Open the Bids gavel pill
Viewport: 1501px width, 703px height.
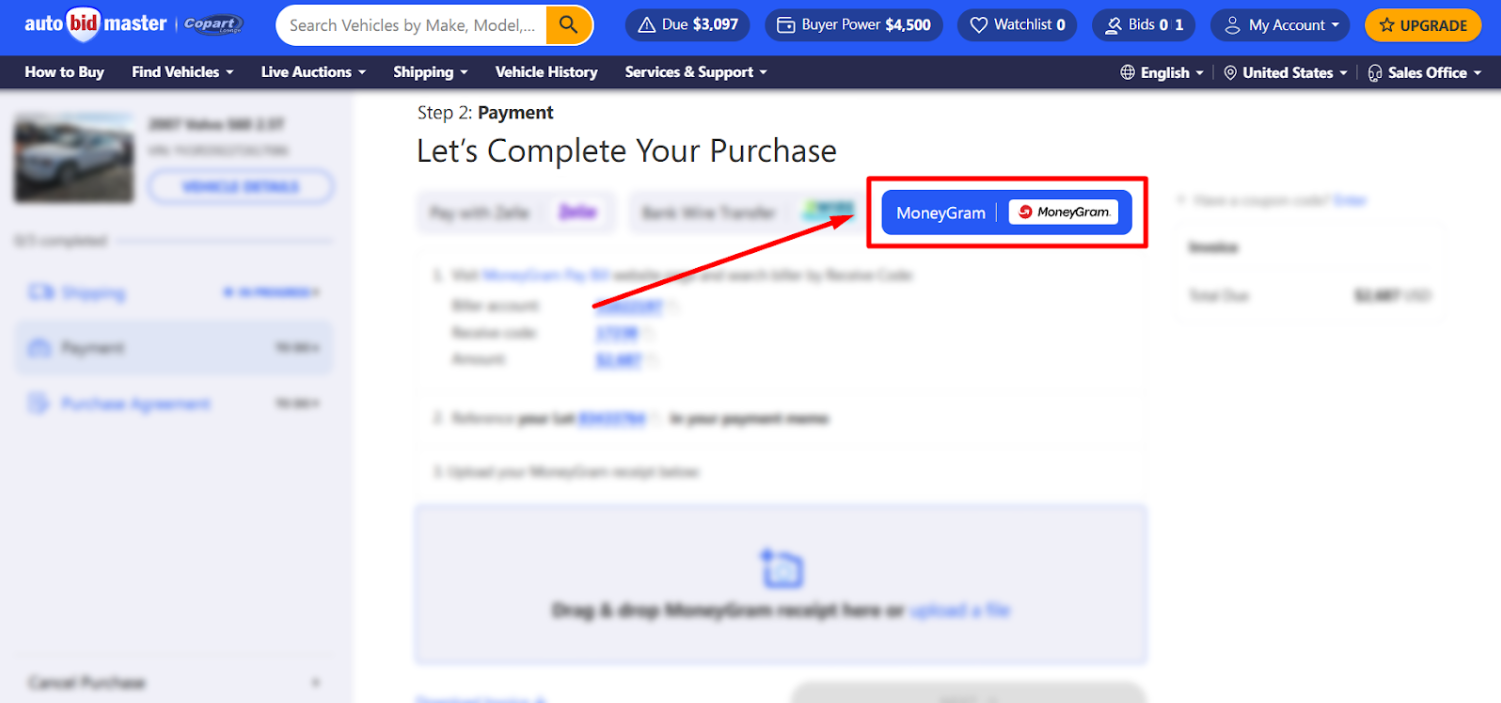click(x=1145, y=25)
